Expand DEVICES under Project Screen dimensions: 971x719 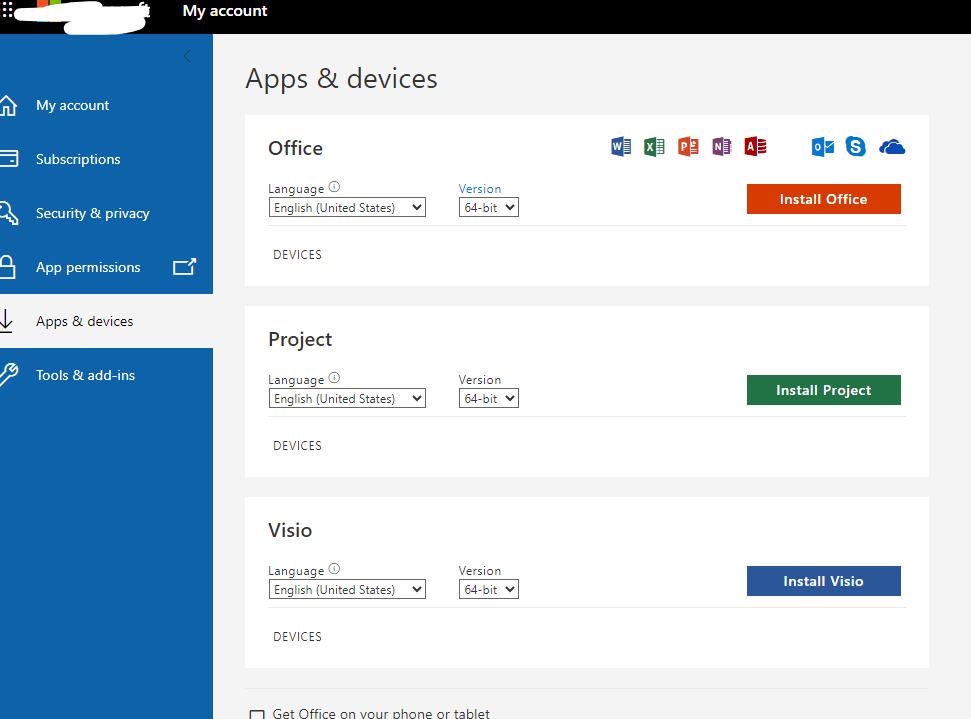[297, 445]
